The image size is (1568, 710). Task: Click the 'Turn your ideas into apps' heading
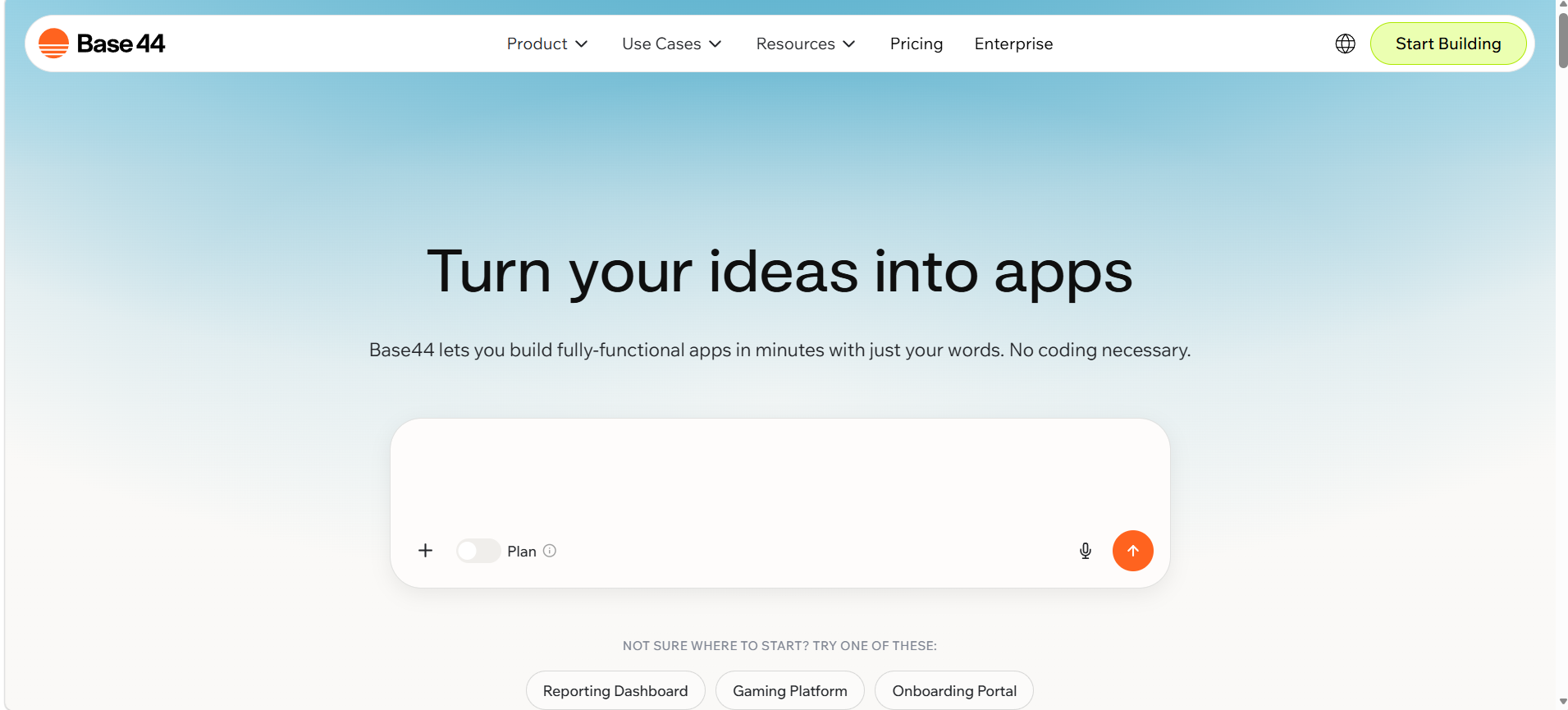coord(779,273)
